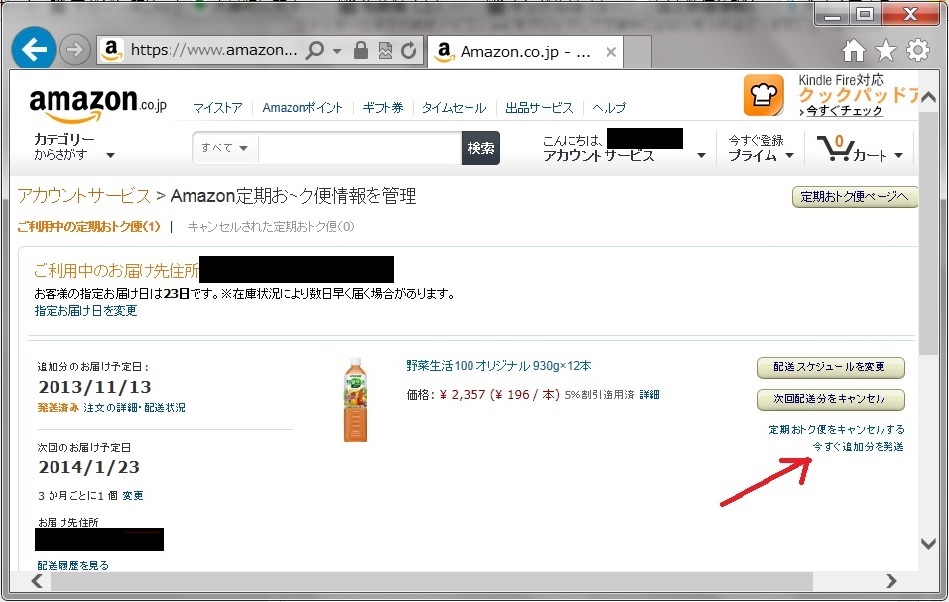Screen dimensions: 949x602
Task: Expand the カート dropdown arrow
Action: point(898,155)
